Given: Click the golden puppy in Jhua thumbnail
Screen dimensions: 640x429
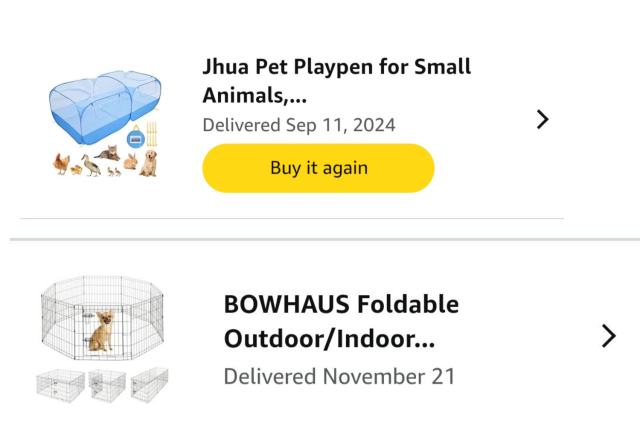Looking at the screenshot, I should pos(148,162).
